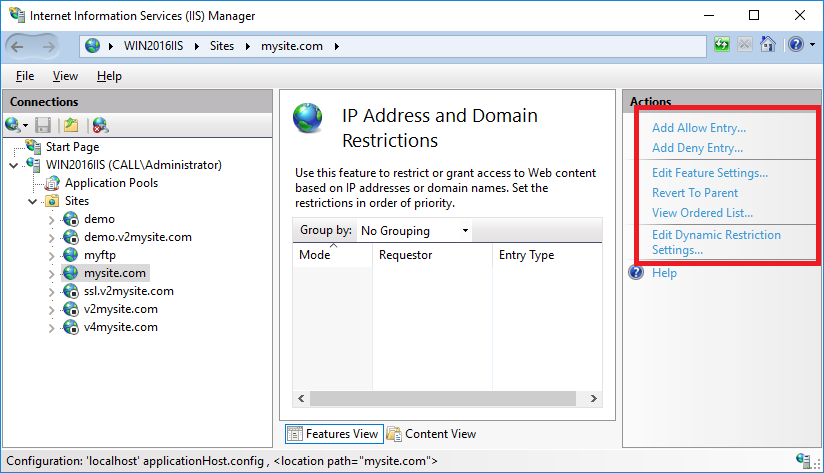
Task: Expand the demo site node
Action: pyautogui.click(x=52, y=220)
